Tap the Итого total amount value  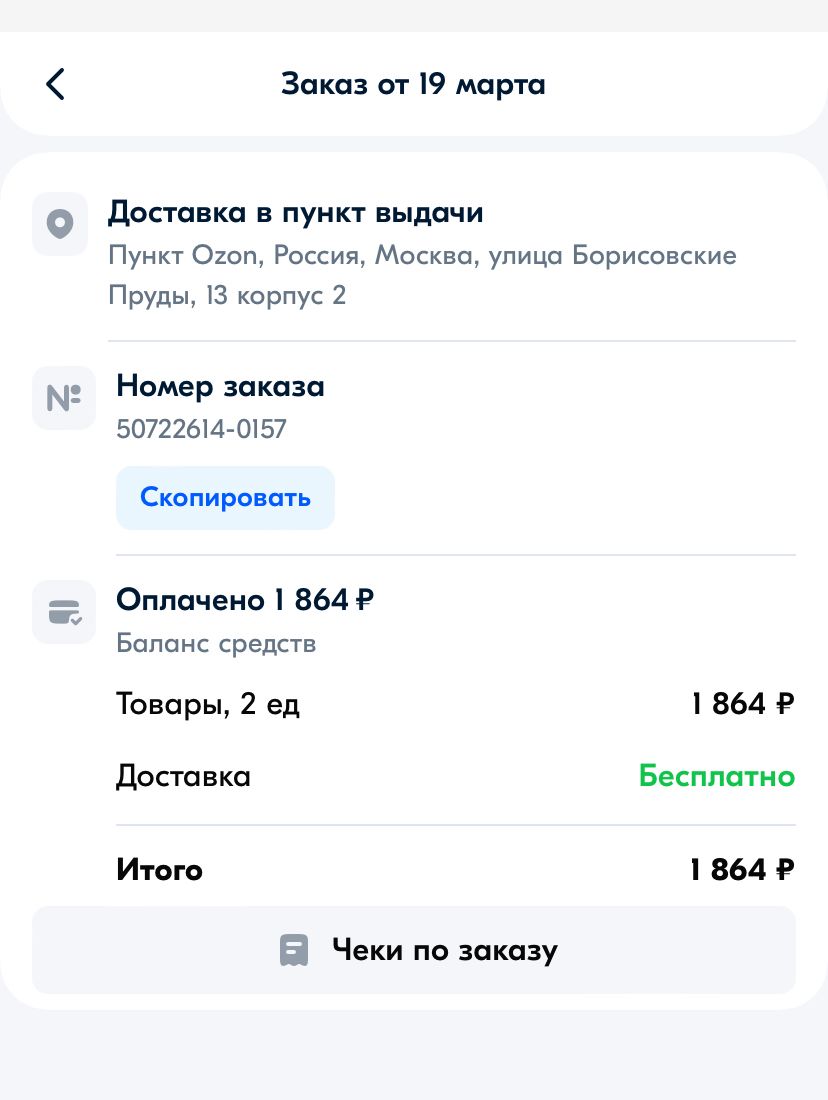(x=742, y=870)
